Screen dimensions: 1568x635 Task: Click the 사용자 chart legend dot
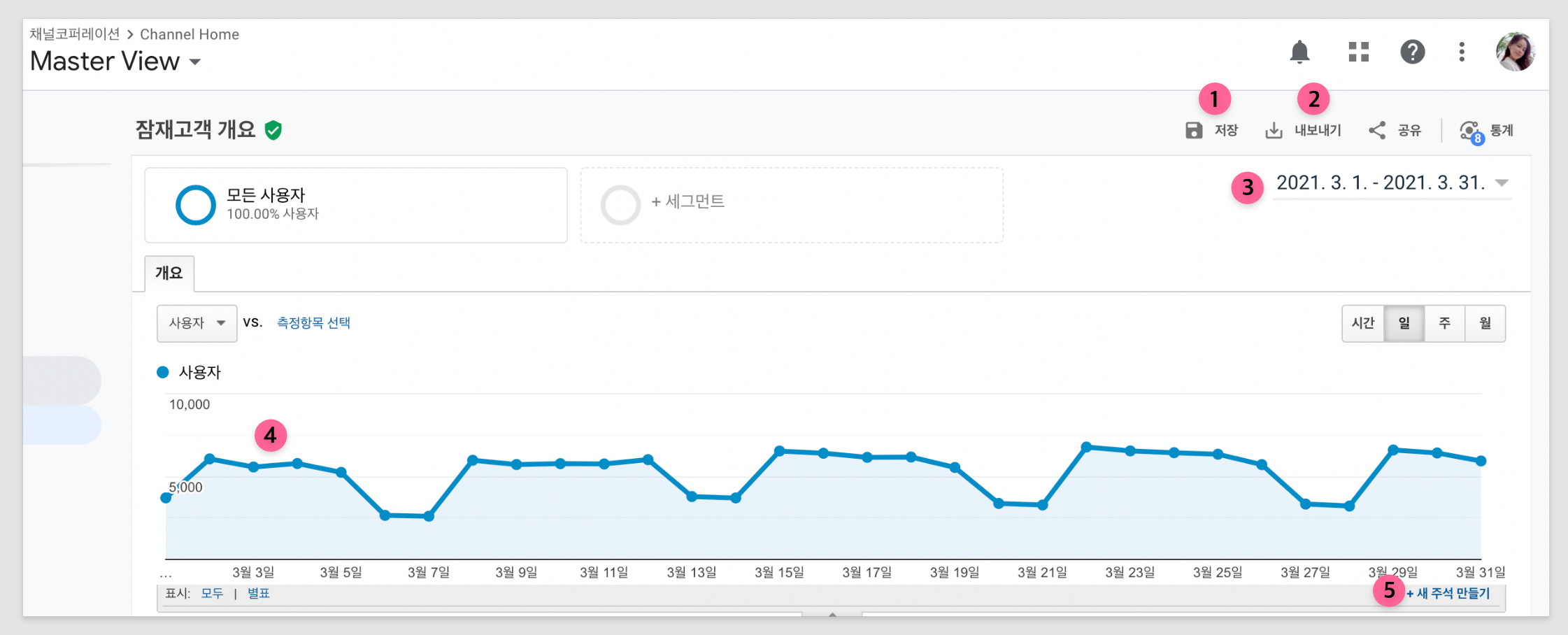163,372
